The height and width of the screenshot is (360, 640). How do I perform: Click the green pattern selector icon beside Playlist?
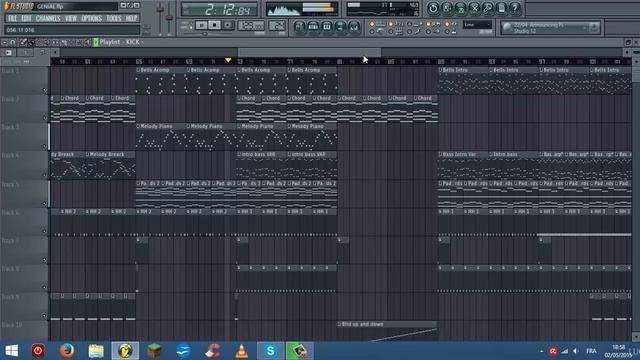(x=96, y=42)
